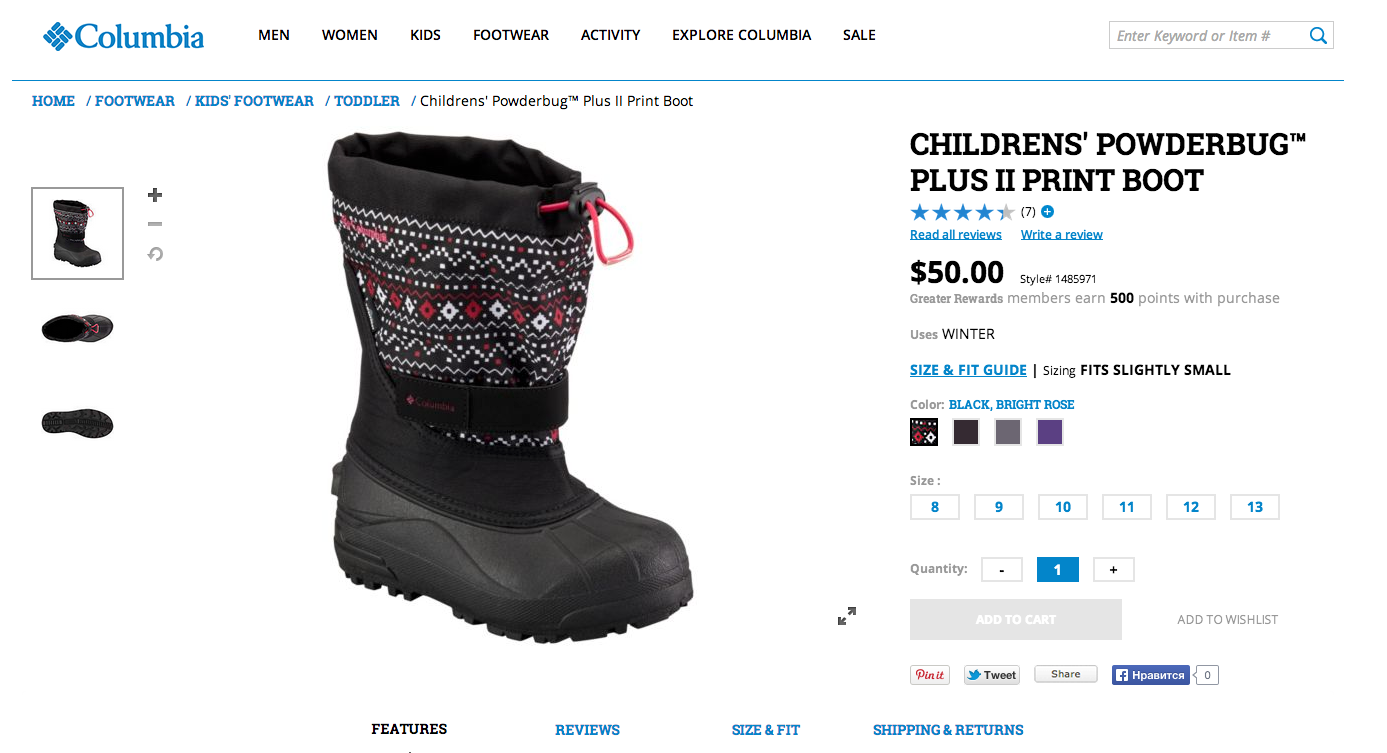The height and width of the screenshot is (753, 1387).
Task: Select size 8
Action: coord(935,507)
